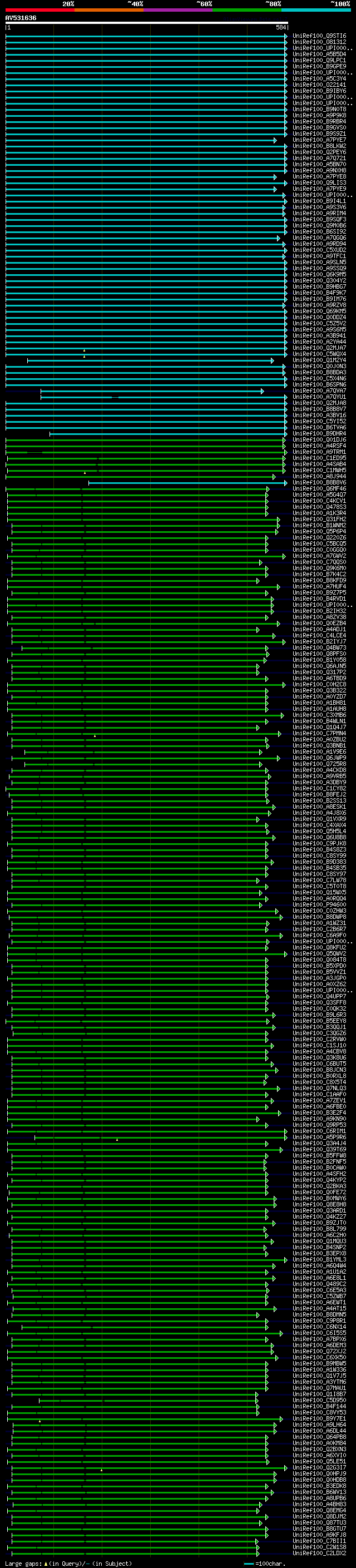The width and height of the screenshot is (356, 1568).
Task: Select UniRef100_B9N0T8 label
Action: point(319,110)
